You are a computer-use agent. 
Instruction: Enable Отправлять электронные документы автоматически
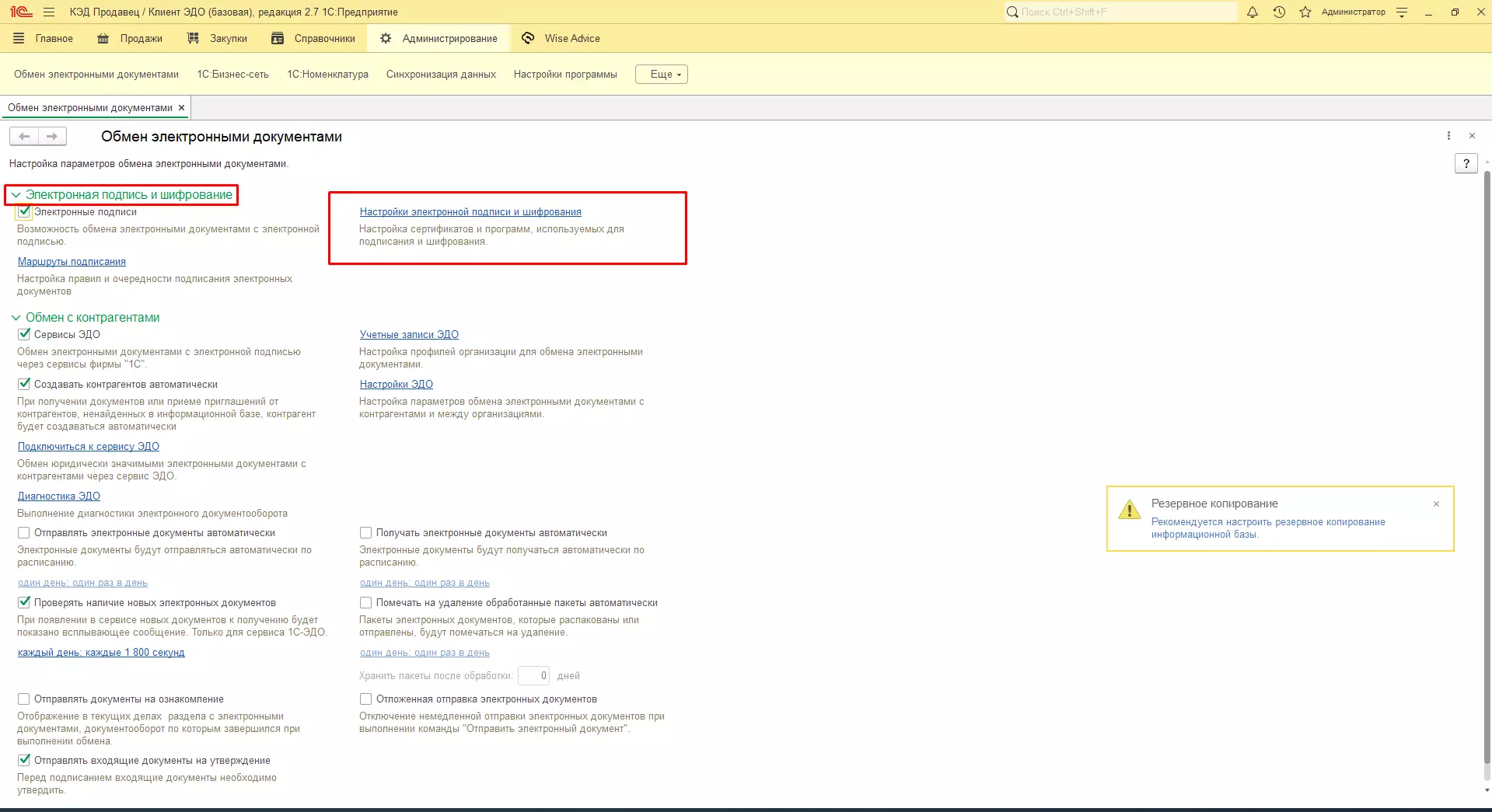[x=24, y=533]
